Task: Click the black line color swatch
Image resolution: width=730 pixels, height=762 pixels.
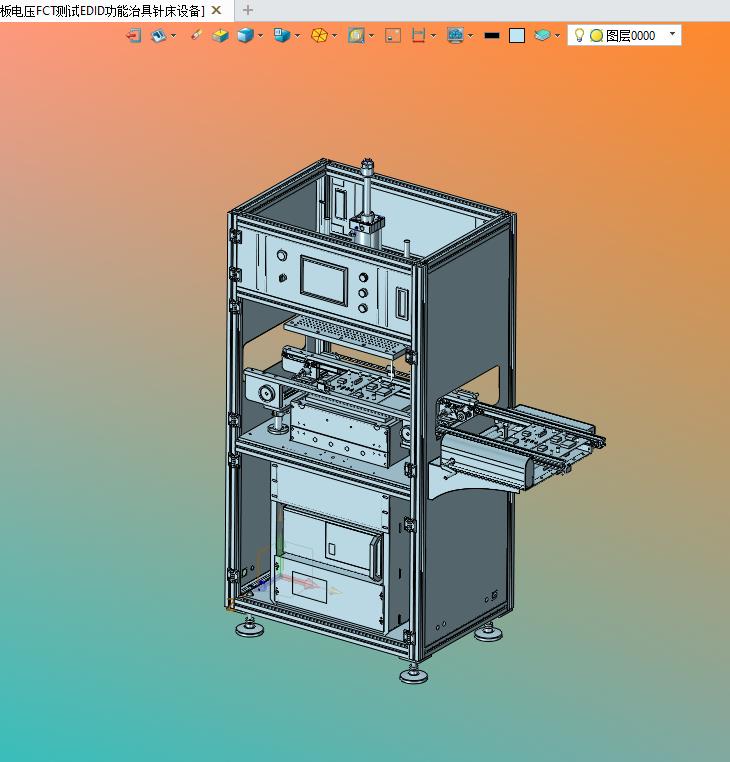Action: point(491,35)
